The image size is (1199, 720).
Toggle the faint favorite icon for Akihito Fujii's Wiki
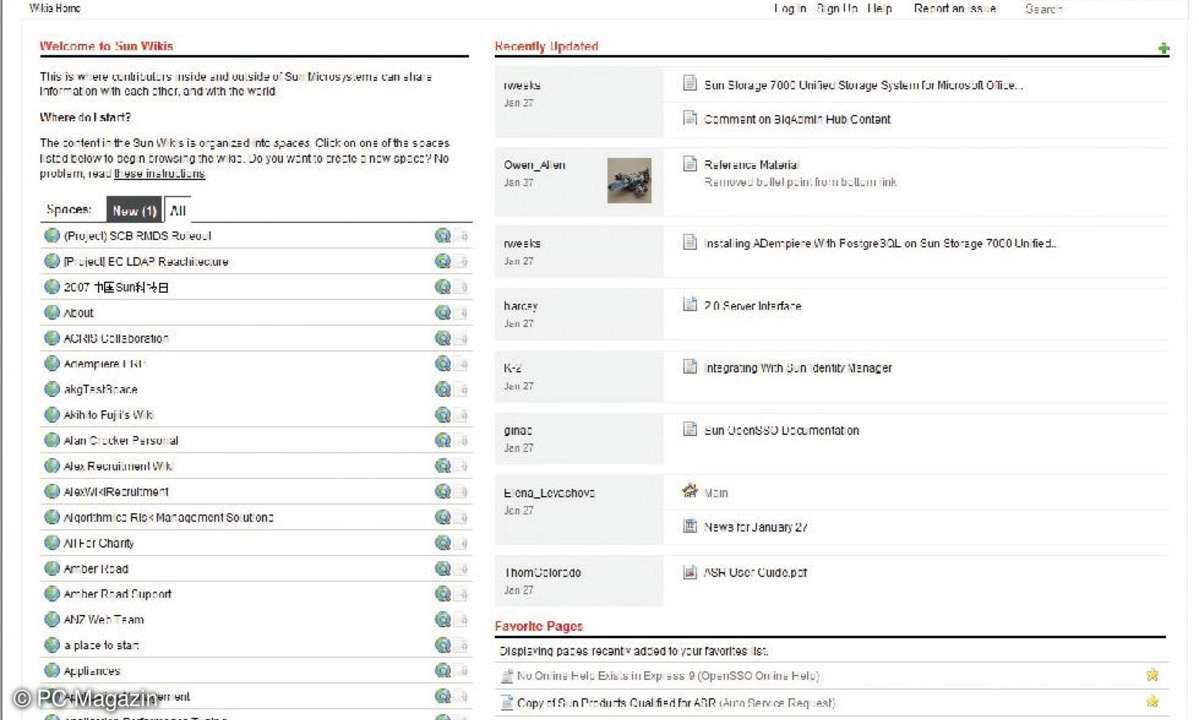463,415
